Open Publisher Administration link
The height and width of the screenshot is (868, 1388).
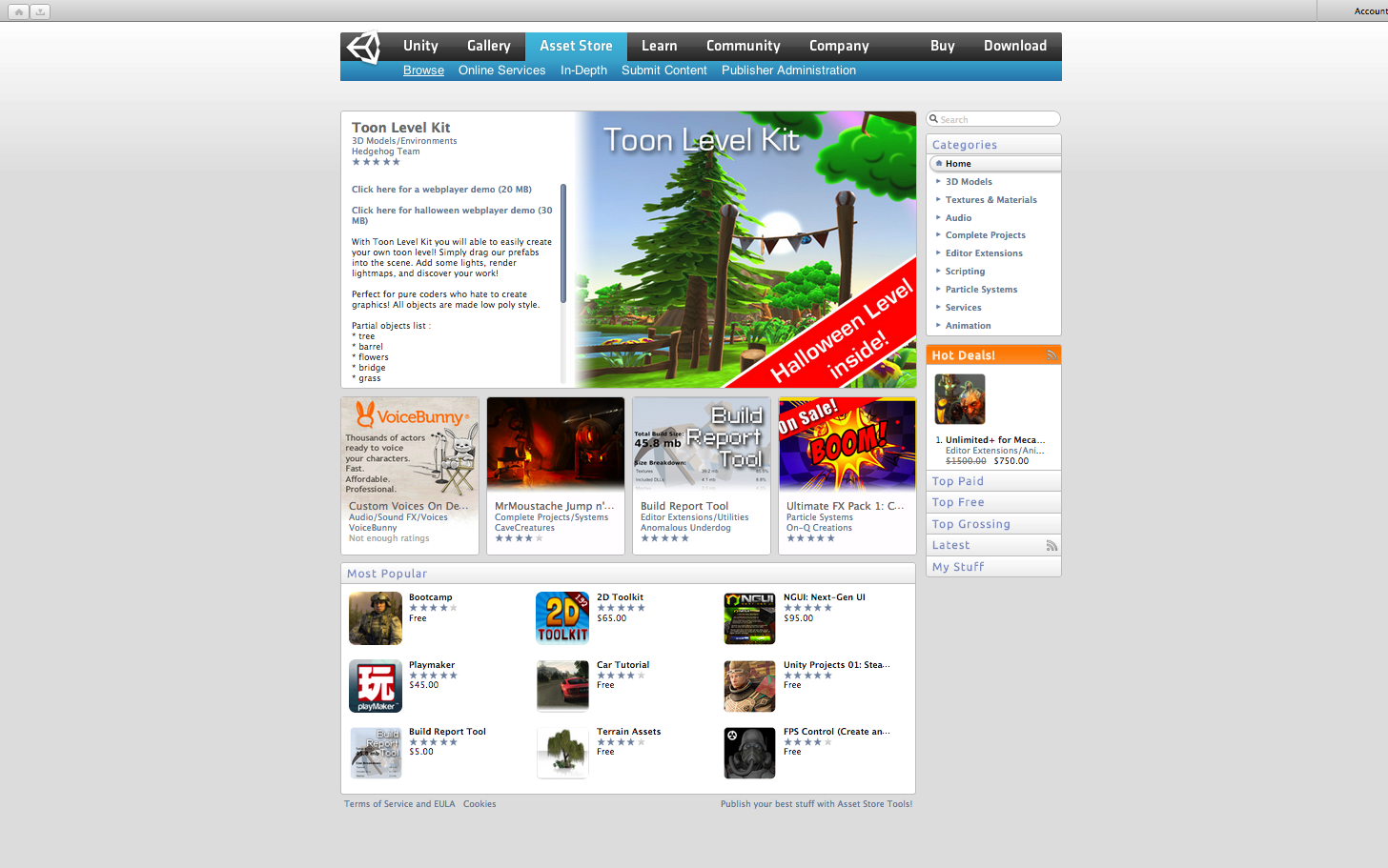788,71
